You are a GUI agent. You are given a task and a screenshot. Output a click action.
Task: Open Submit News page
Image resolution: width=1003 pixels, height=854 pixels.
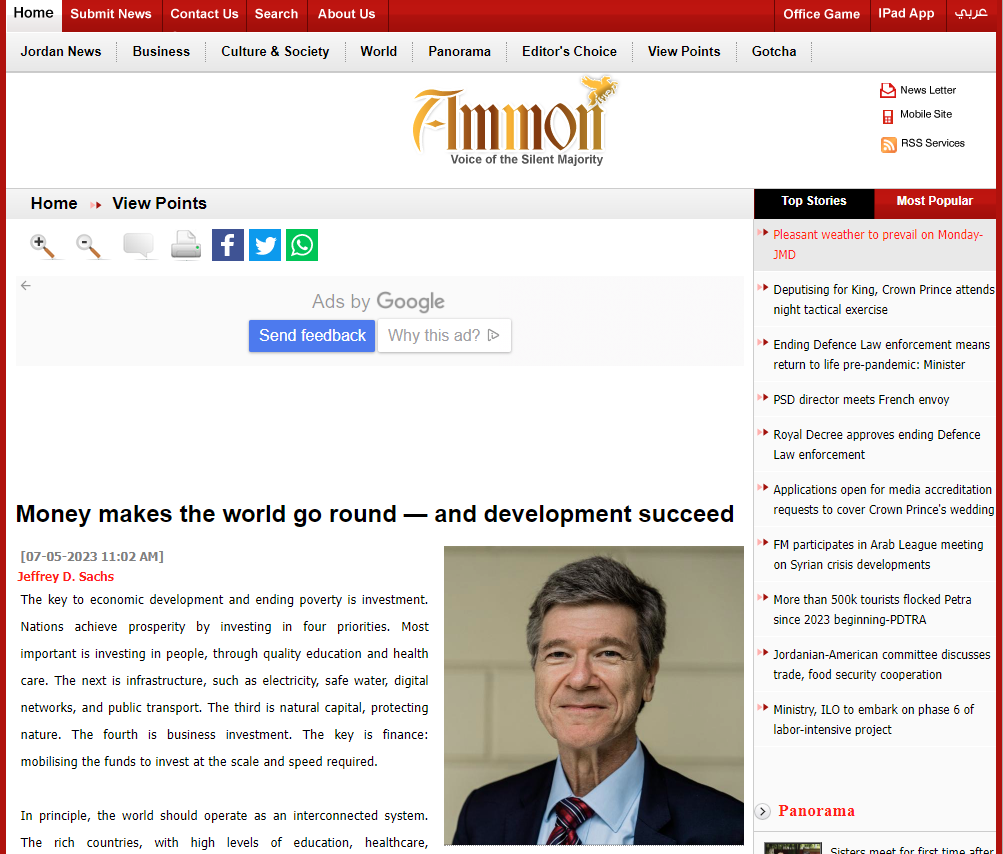(111, 14)
